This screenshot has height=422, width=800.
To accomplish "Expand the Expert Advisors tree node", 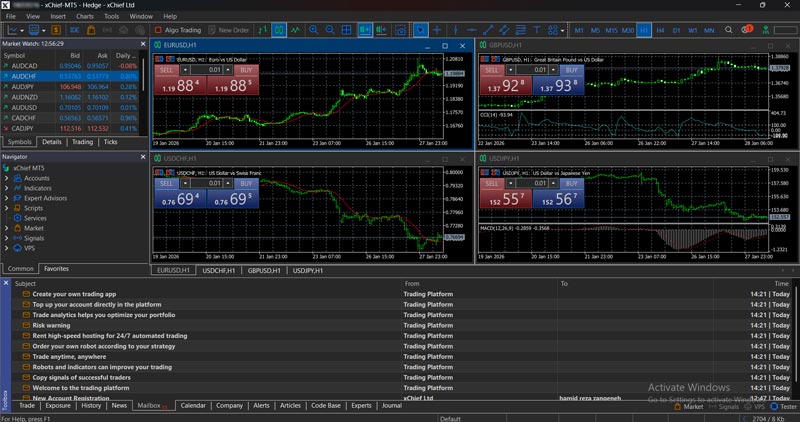I will (7, 198).
